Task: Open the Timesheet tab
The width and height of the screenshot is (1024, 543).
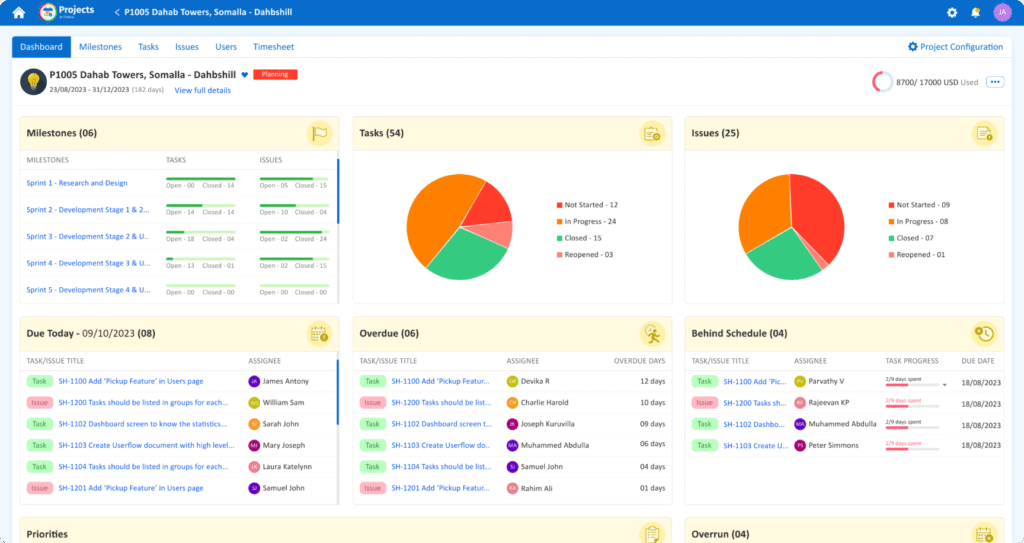Action: [x=274, y=47]
